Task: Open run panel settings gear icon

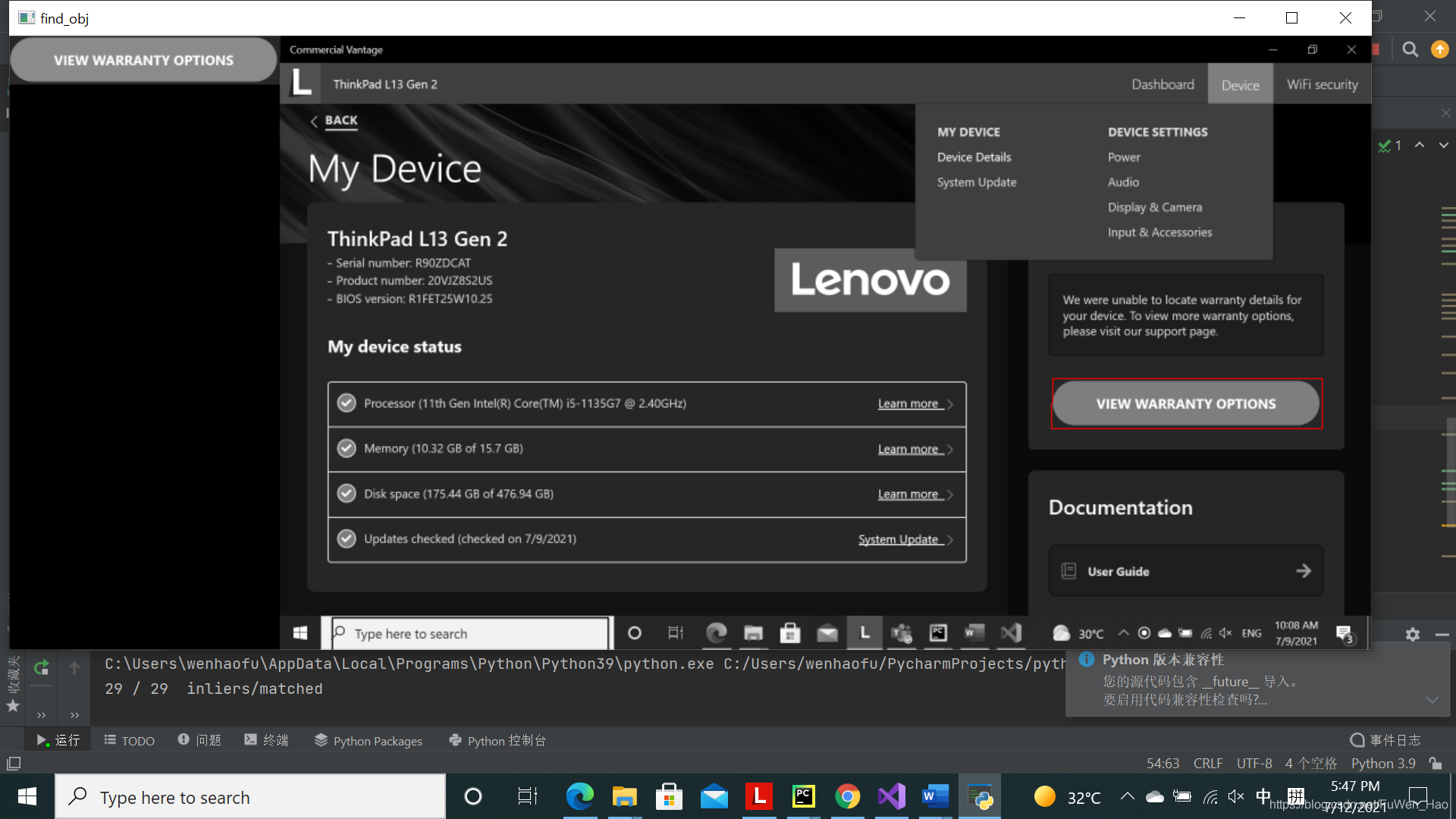Action: click(1412, 635)
